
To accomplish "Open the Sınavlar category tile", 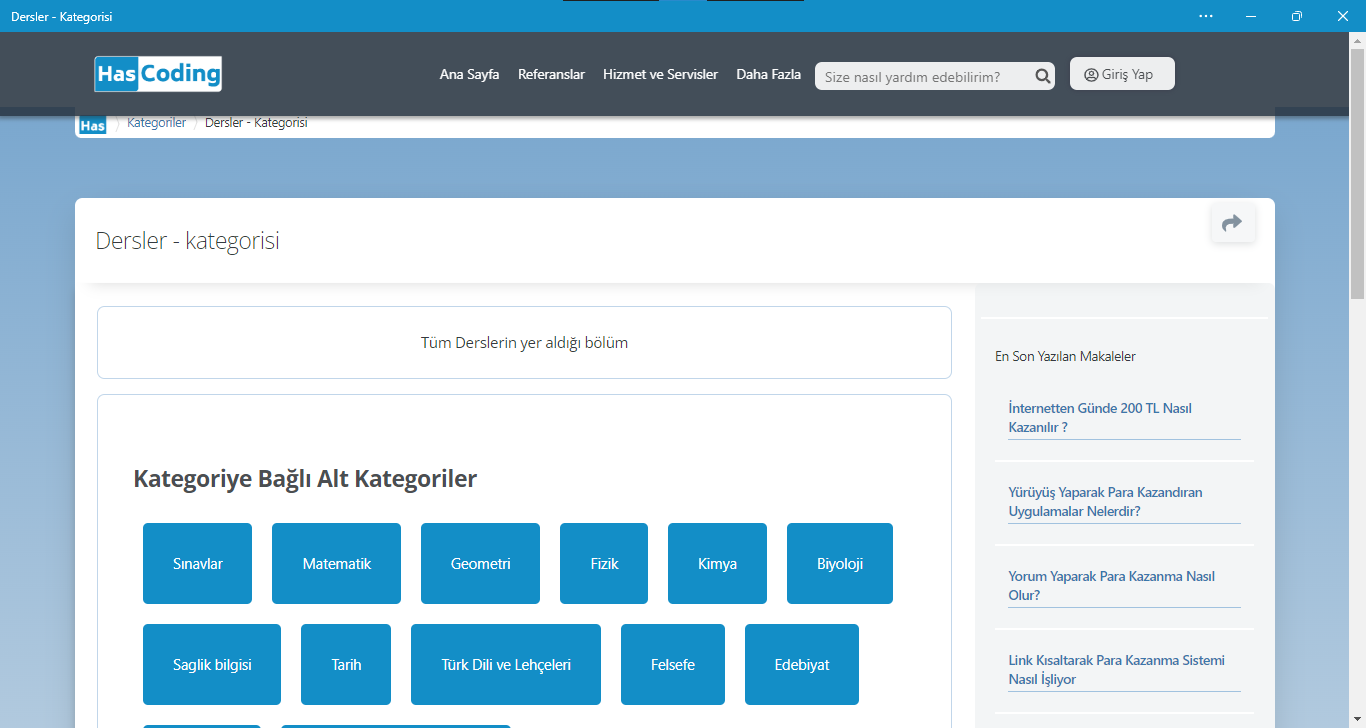I will [x=197, y=564].
